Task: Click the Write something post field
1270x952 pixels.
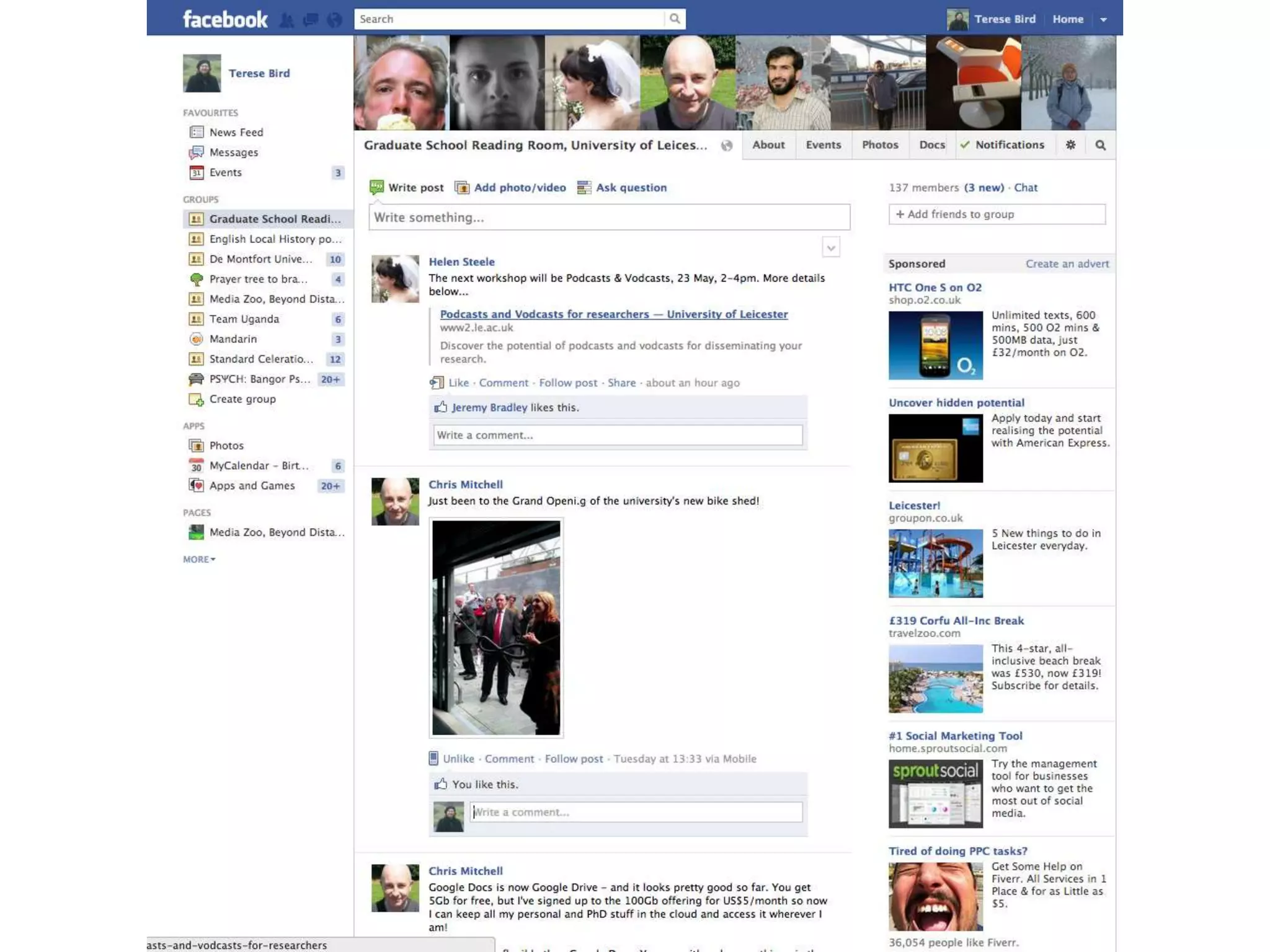Action: point(609,218)
